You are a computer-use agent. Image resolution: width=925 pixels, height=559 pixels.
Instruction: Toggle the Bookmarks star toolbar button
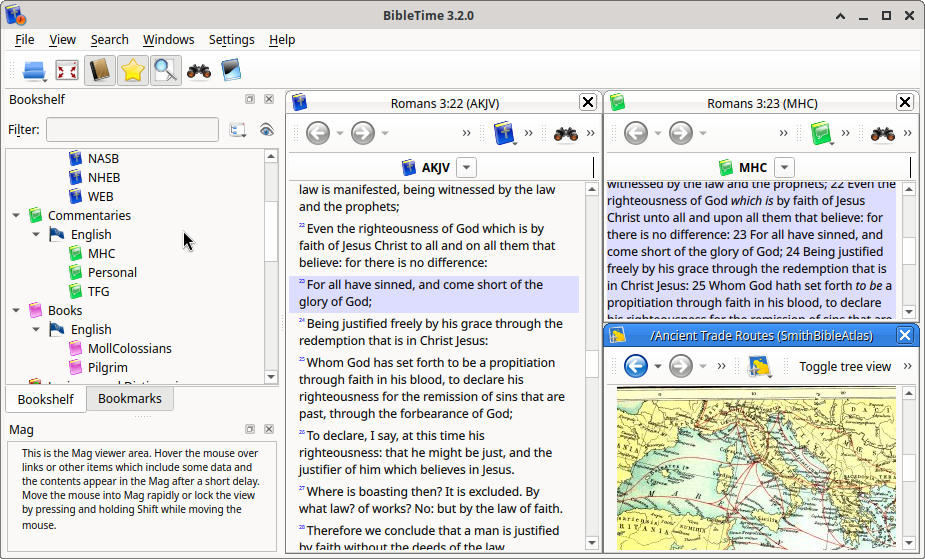coord(133,71)
